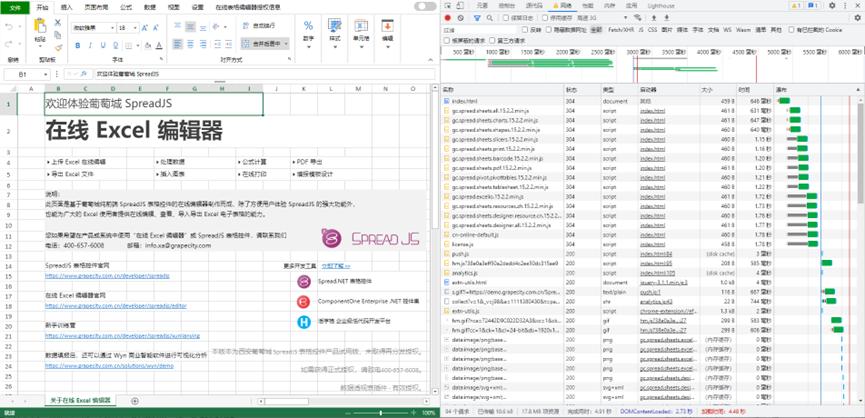This screenshot has height=418, width=865.
Task: Open the borders dropdown arrow
Action: [x=137, y=46]
